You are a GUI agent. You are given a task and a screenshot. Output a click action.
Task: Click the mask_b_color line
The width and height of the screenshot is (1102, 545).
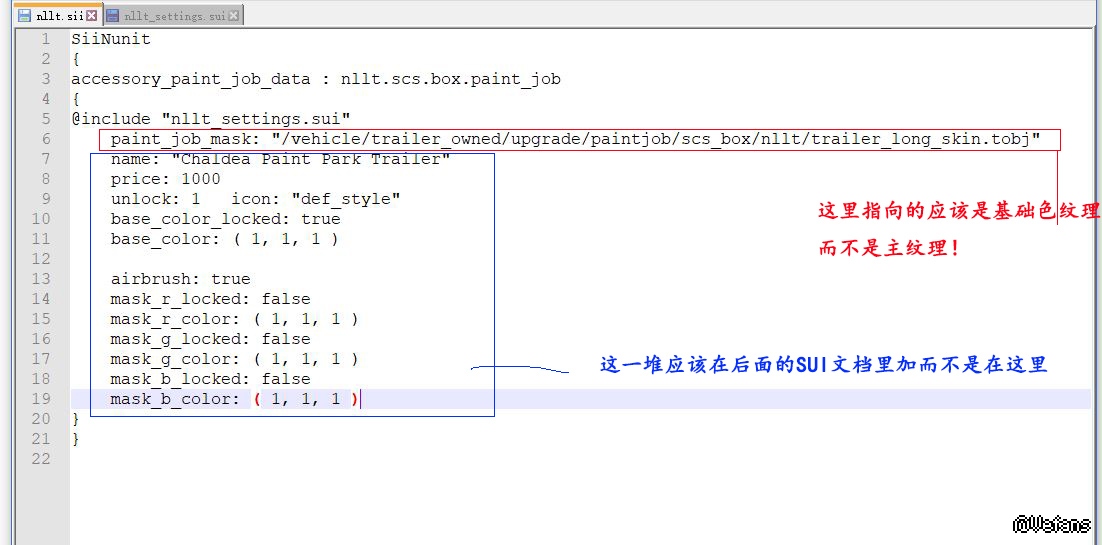pos(234,399)
